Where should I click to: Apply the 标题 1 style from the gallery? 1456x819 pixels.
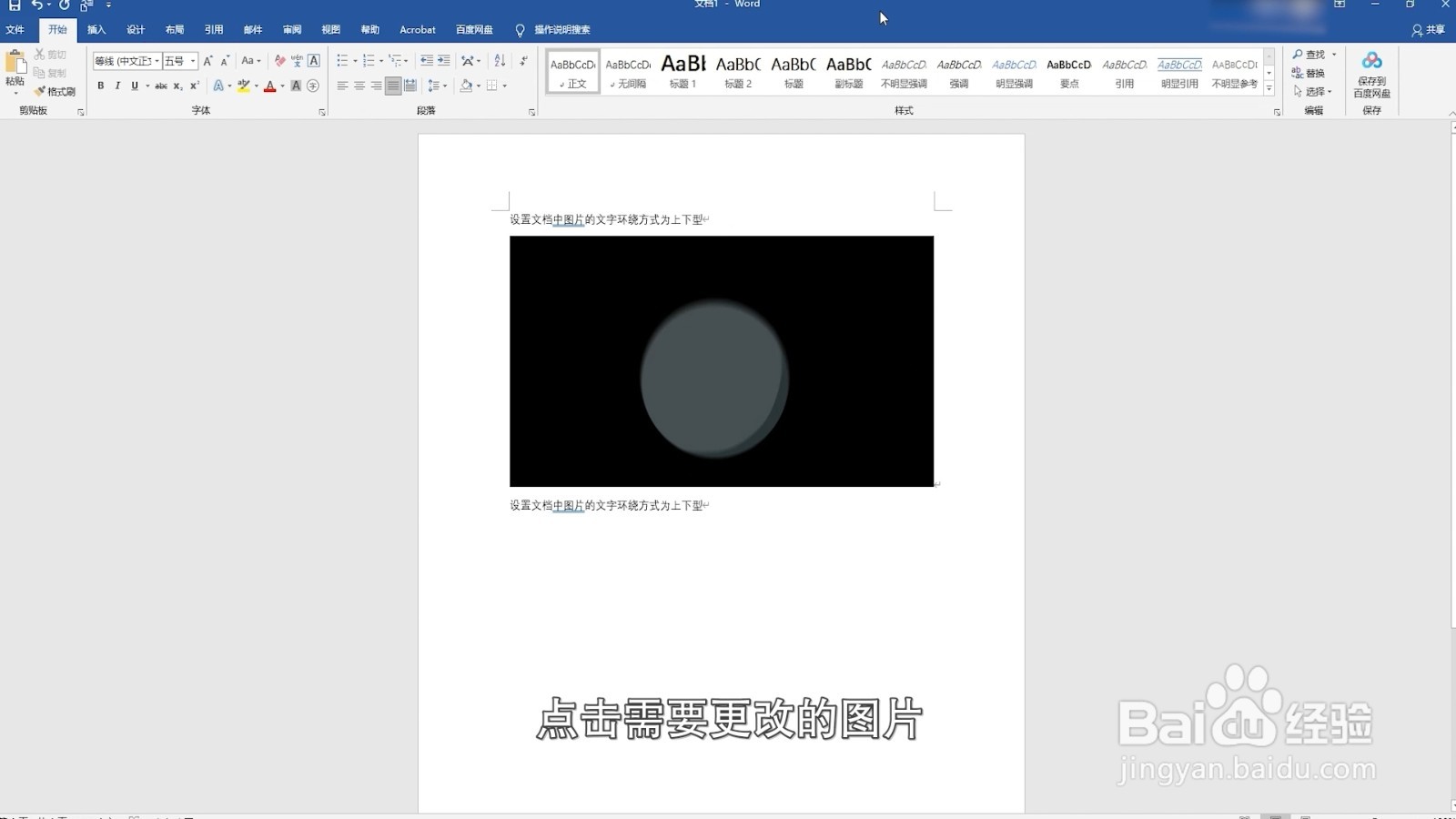tap(682, 72)
